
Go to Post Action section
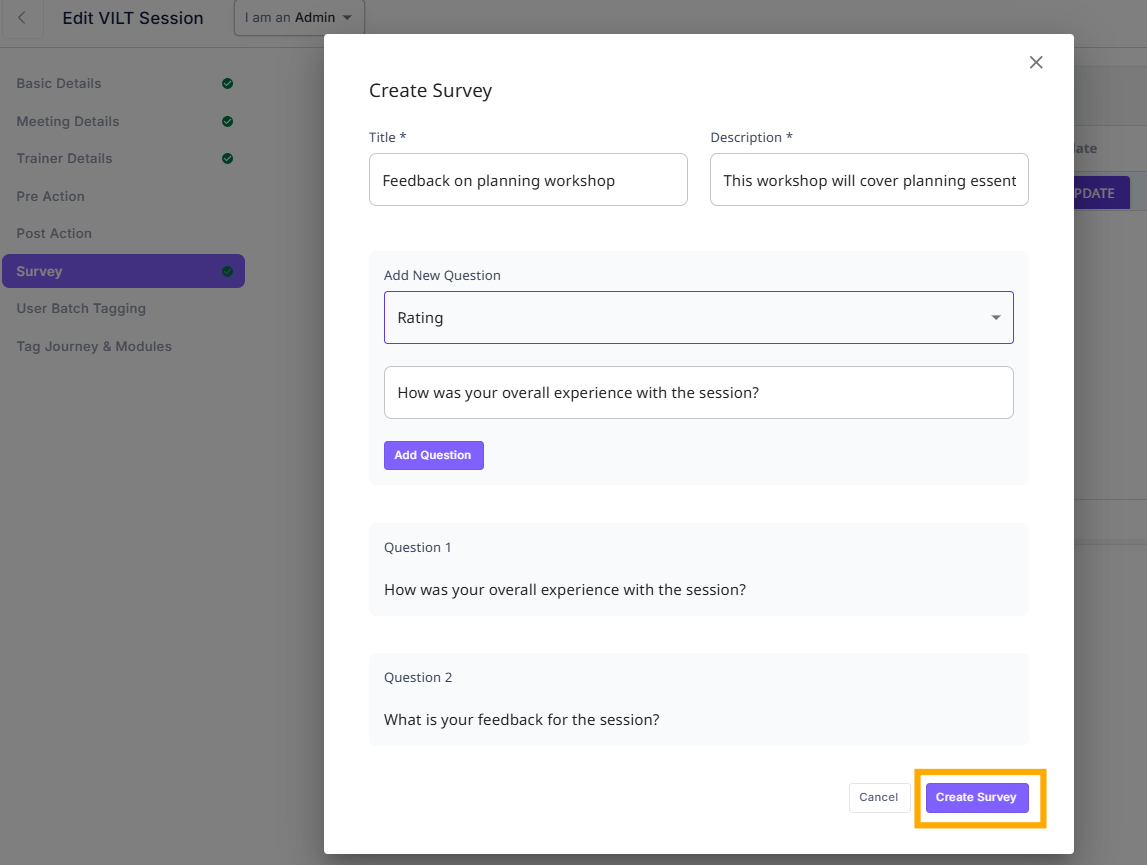pos(54,233)
